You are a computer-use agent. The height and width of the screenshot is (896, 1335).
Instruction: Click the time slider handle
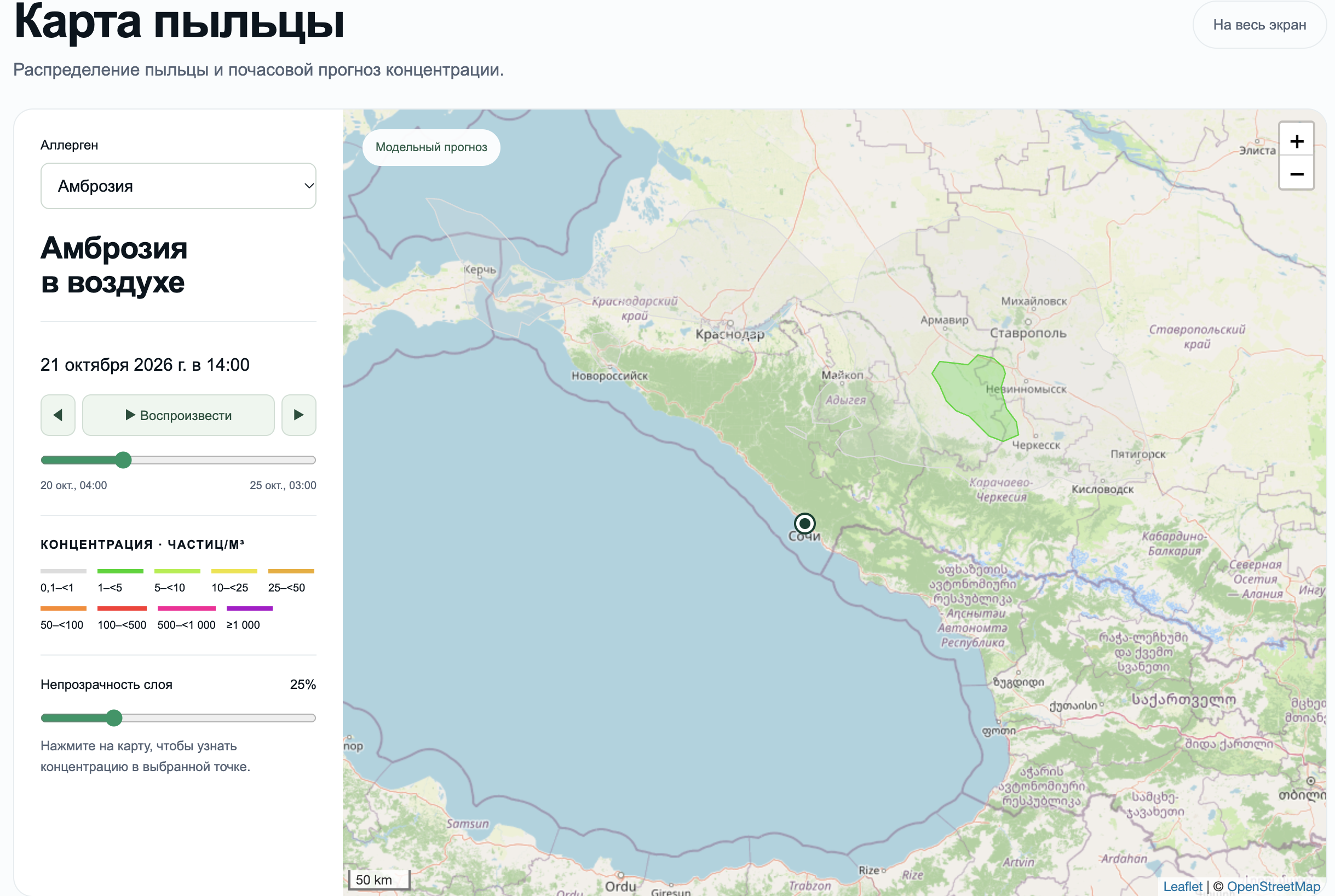click(123, 460)
